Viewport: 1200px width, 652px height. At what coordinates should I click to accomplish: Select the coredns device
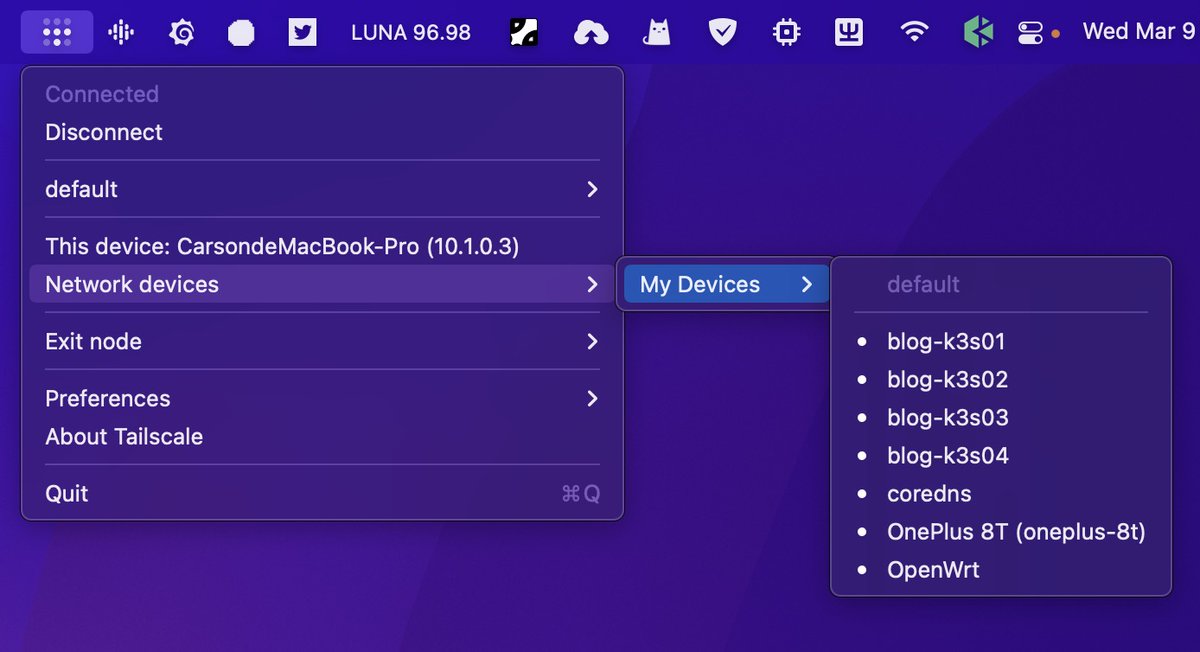pyautogui.click(x=1001, y=494)
